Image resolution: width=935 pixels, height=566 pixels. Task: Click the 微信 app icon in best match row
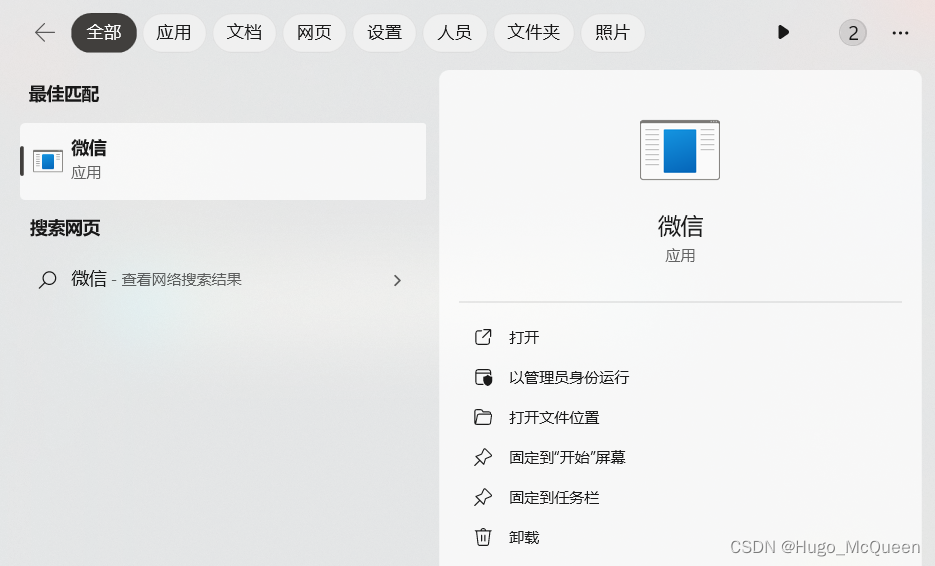pyautogui.click(x=48, y=161)
